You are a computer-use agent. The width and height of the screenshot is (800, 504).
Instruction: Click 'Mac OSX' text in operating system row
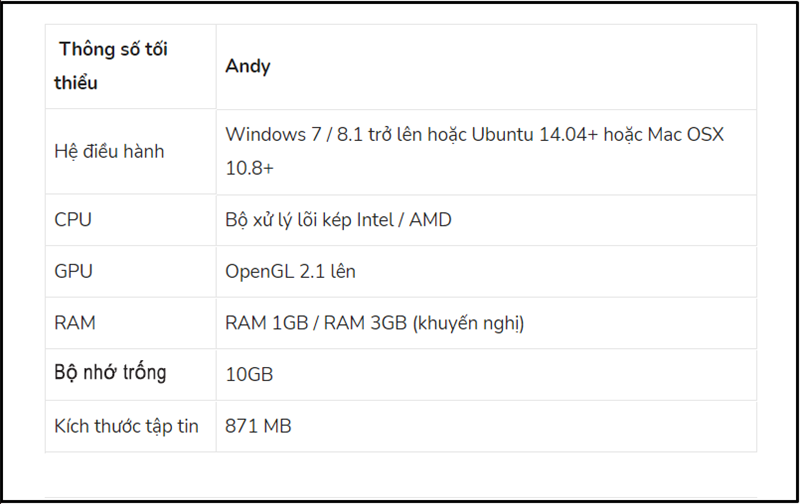pyautogui.click(x=686, y=135)
